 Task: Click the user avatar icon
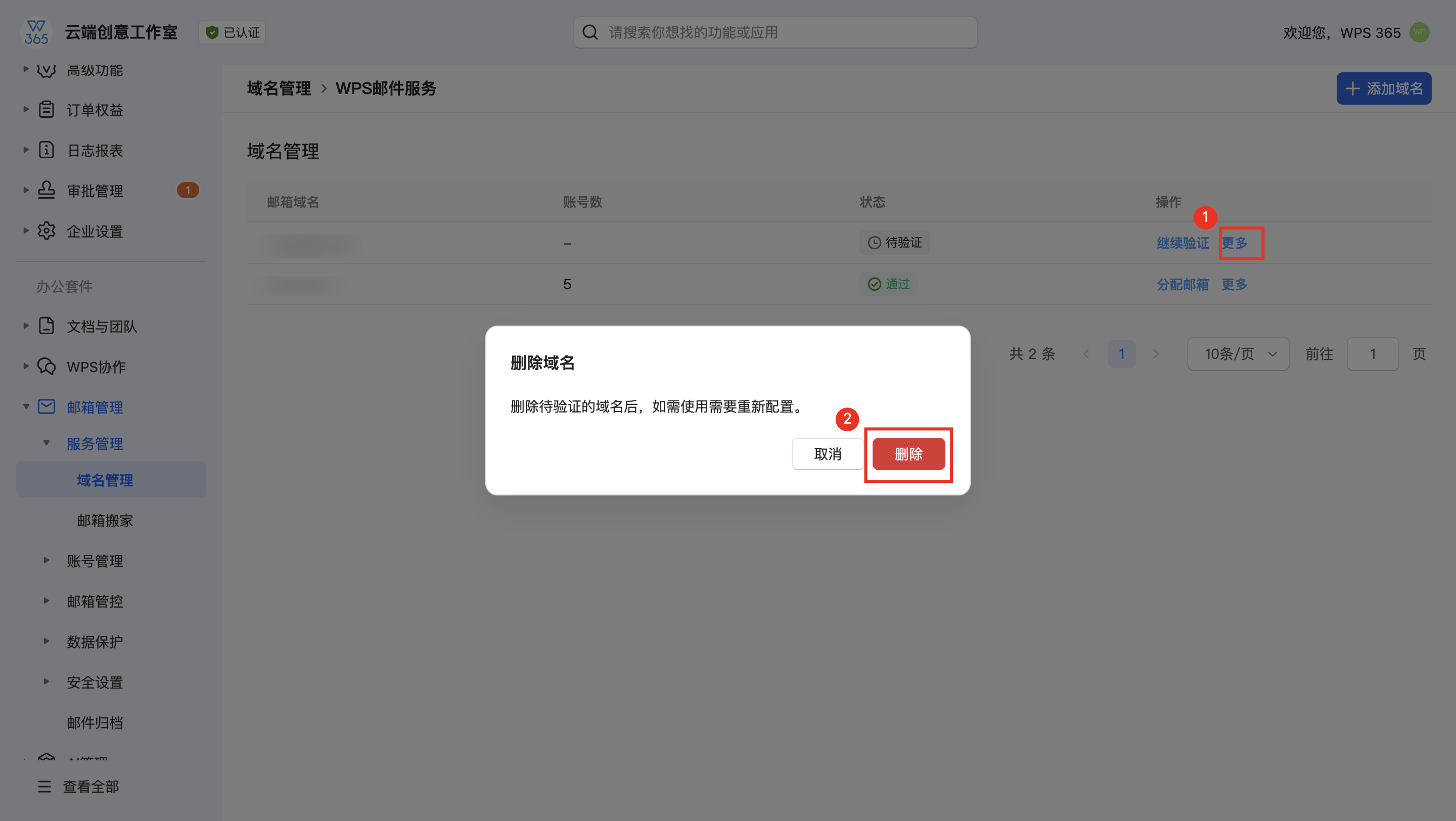point(1419,32)
